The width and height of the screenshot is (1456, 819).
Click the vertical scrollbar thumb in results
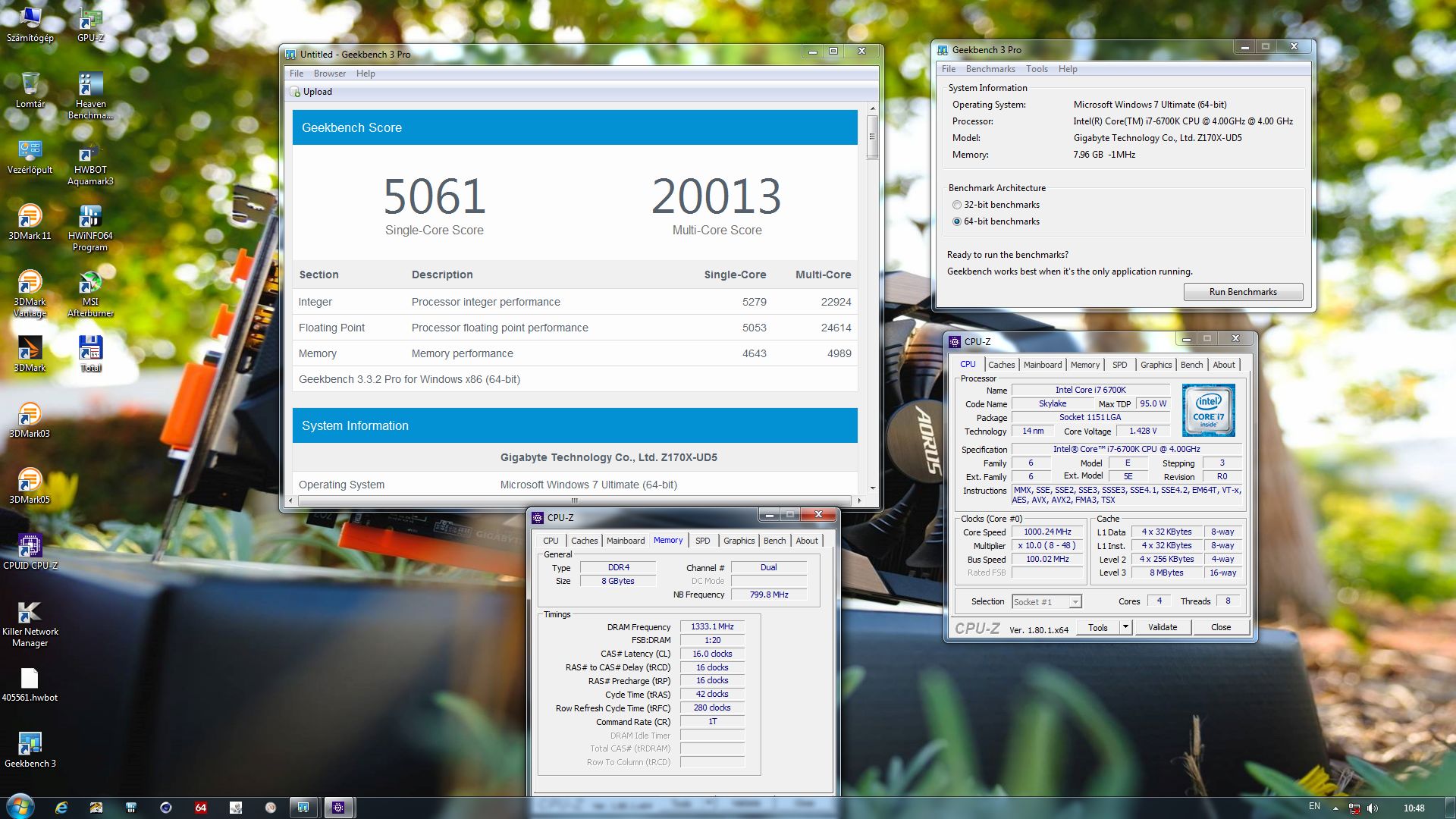pos(872,137)
